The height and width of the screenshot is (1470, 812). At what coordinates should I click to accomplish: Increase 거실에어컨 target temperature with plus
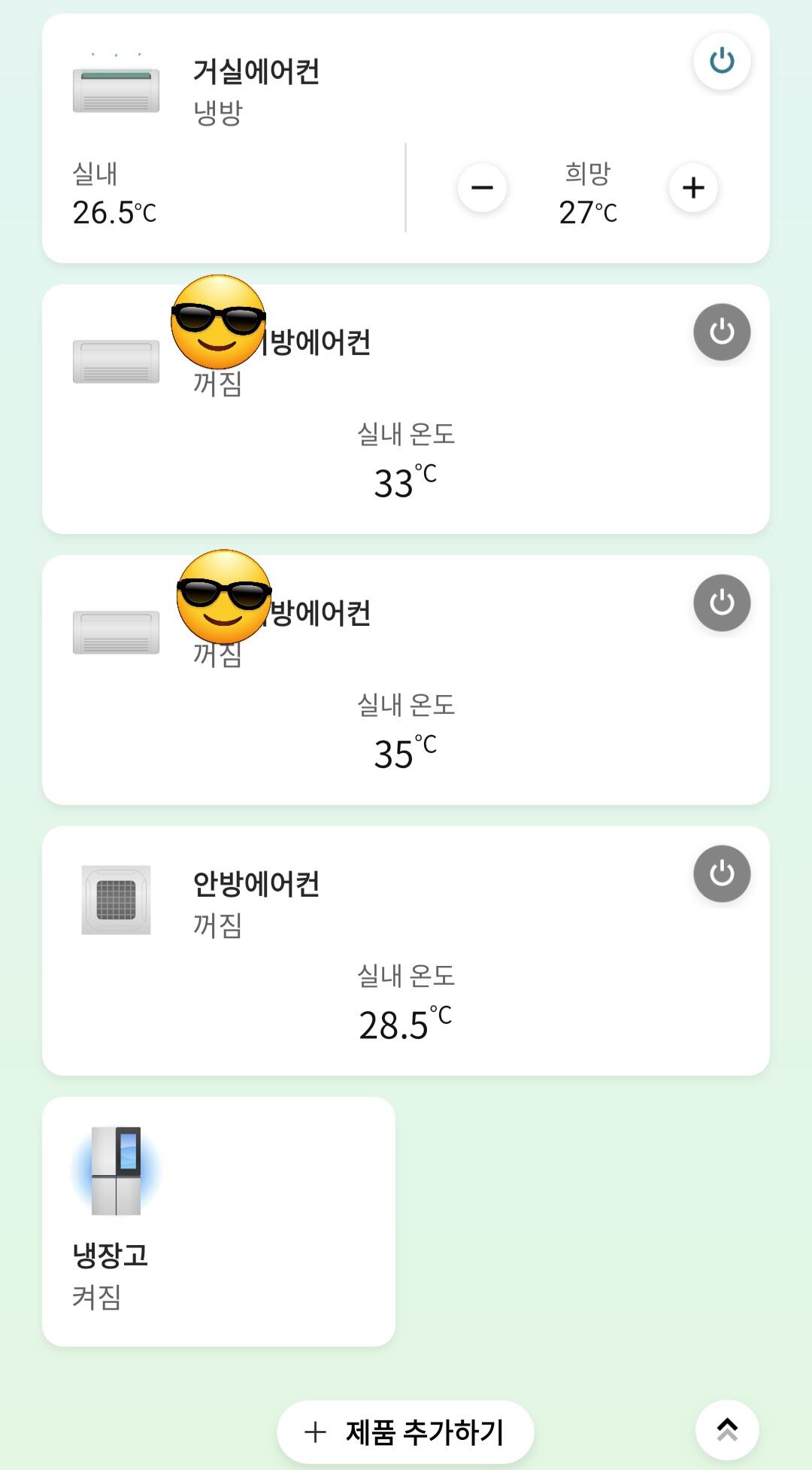(x=693, y=187)
